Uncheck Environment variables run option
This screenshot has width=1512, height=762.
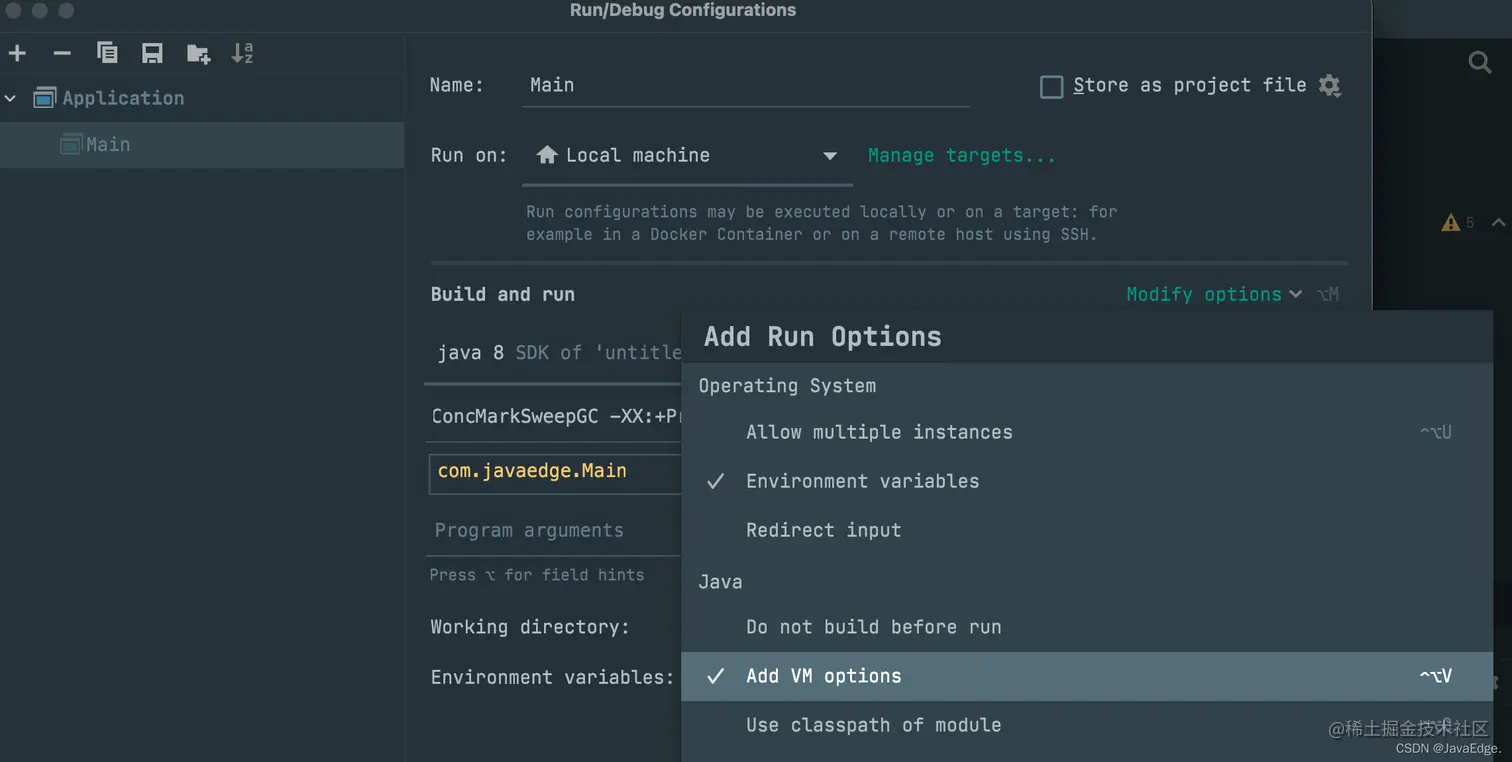coord(862,481)
